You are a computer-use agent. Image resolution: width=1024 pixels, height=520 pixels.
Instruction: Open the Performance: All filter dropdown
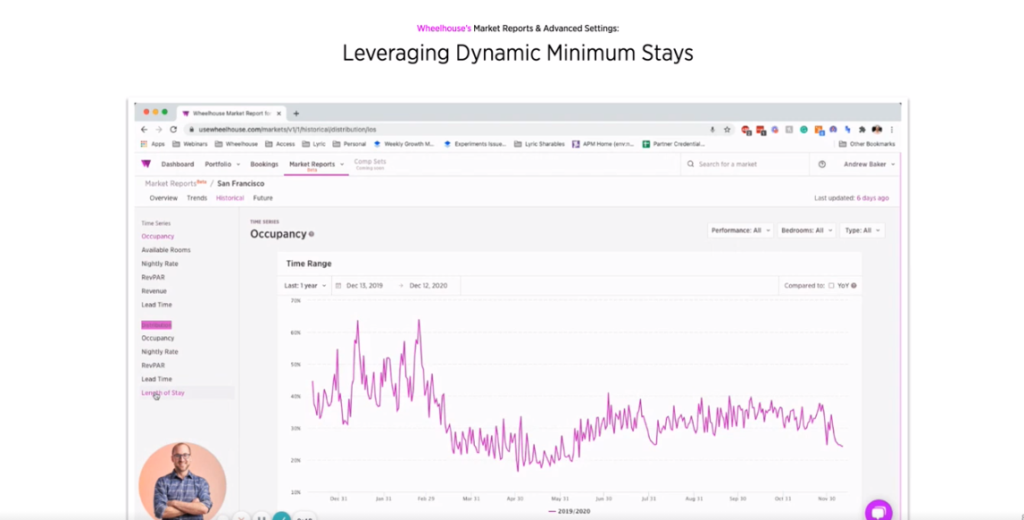pos(740,231)
